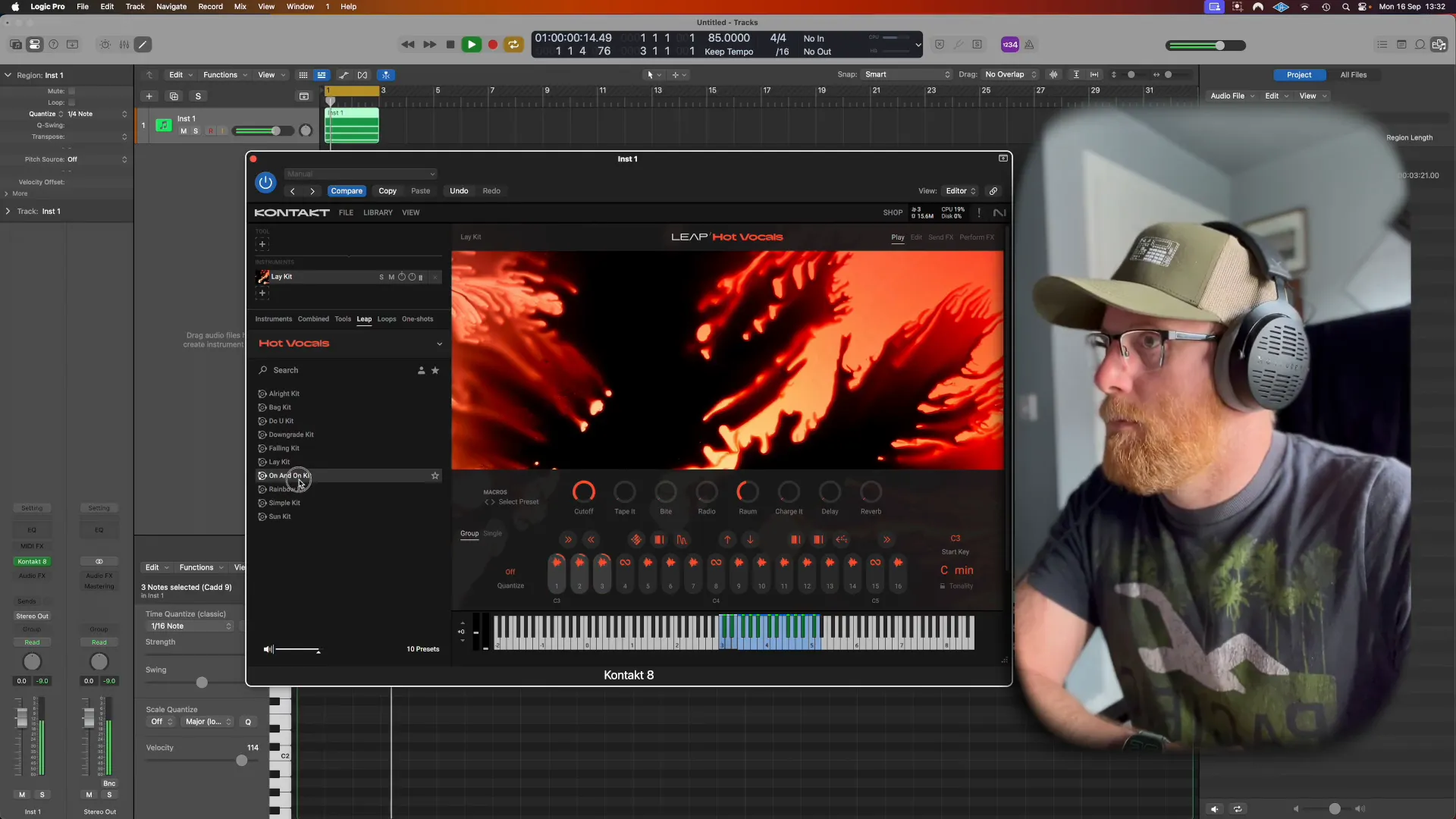Image resolution: width=1456 pixels, height=819 pixels.
Task: Open the plugin Manual preset dropdown
Action: (x=360, y=174)
